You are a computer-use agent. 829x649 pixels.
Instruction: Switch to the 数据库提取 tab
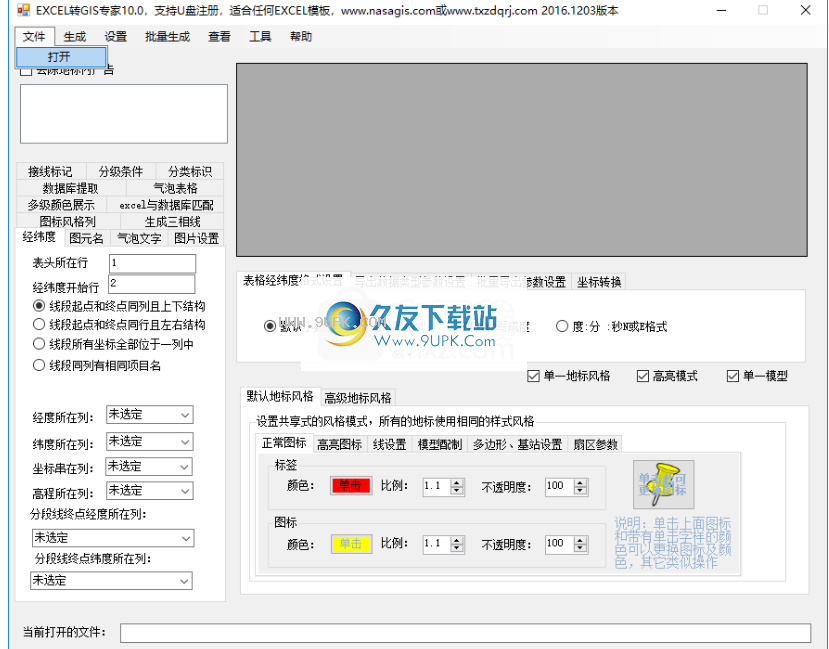coord(70,188)
